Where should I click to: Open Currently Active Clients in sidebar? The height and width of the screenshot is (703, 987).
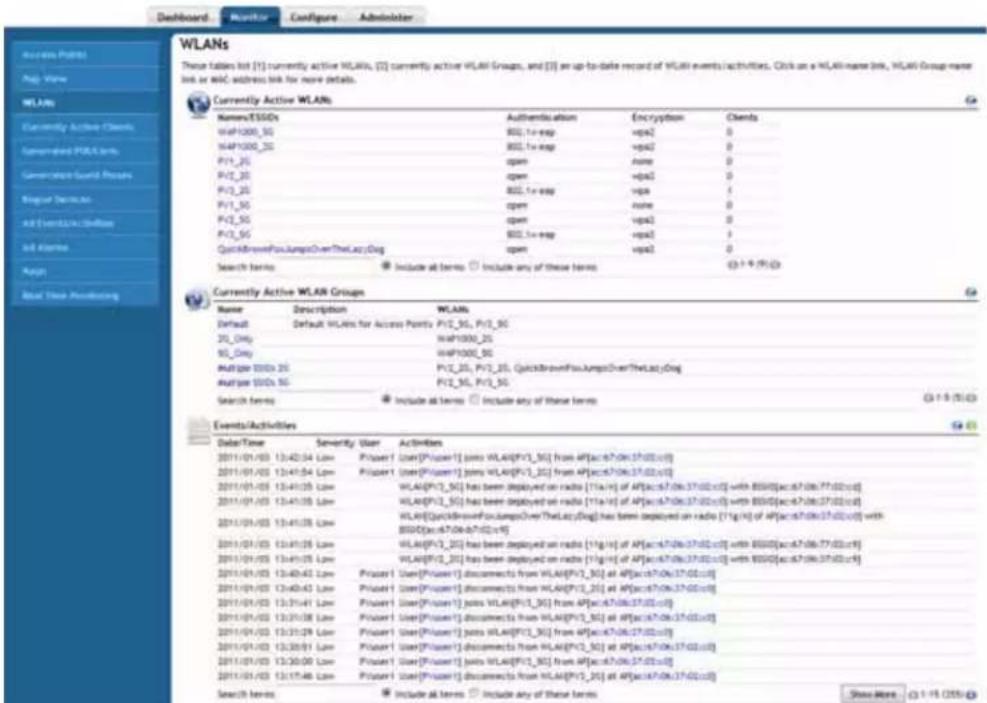click(x=86, y=127)
